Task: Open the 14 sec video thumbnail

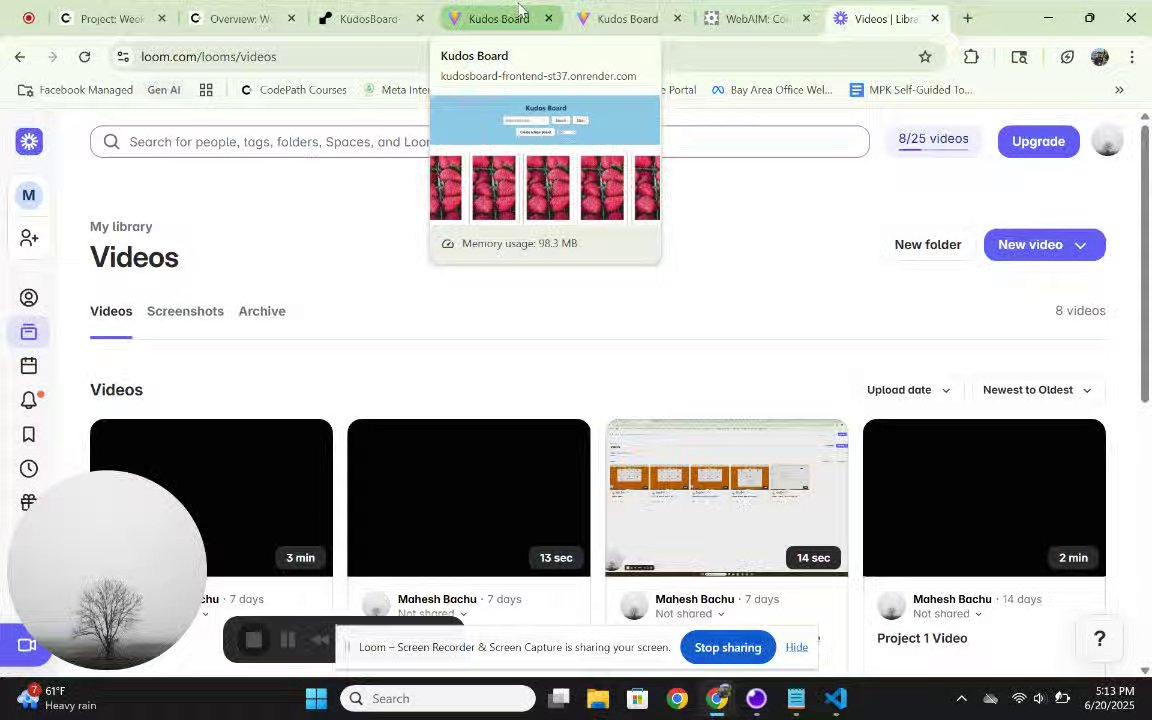Action: [x=727, y=497]
